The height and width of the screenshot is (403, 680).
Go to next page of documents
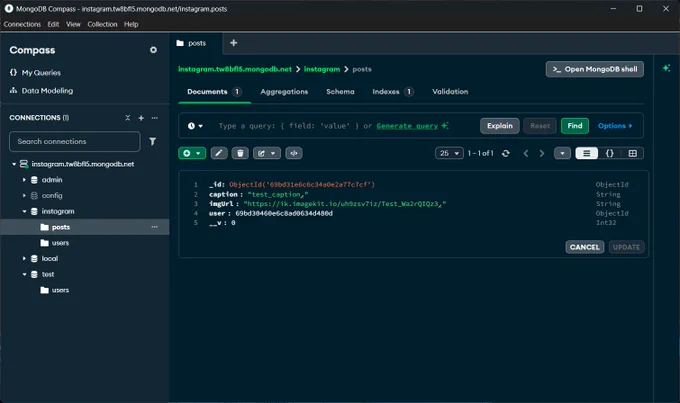coord(542,153)
